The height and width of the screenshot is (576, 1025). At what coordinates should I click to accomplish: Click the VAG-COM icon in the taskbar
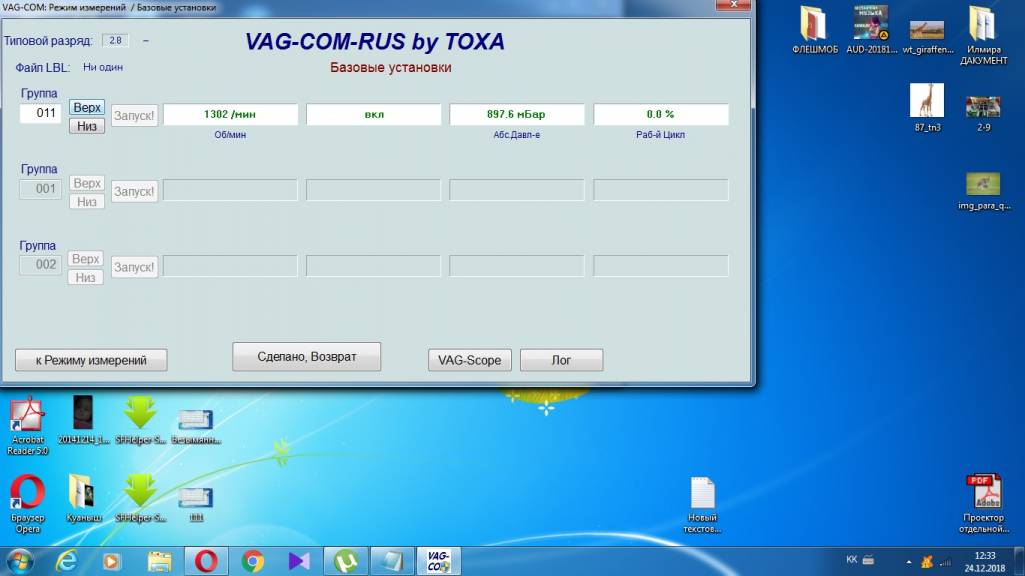pos(438,561)
